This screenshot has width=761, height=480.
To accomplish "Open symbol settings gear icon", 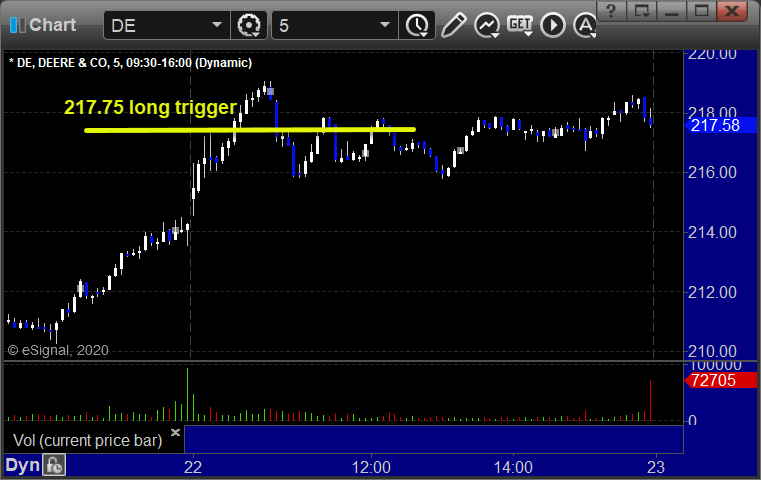I will pyautogui.click(x=249, y=25).
